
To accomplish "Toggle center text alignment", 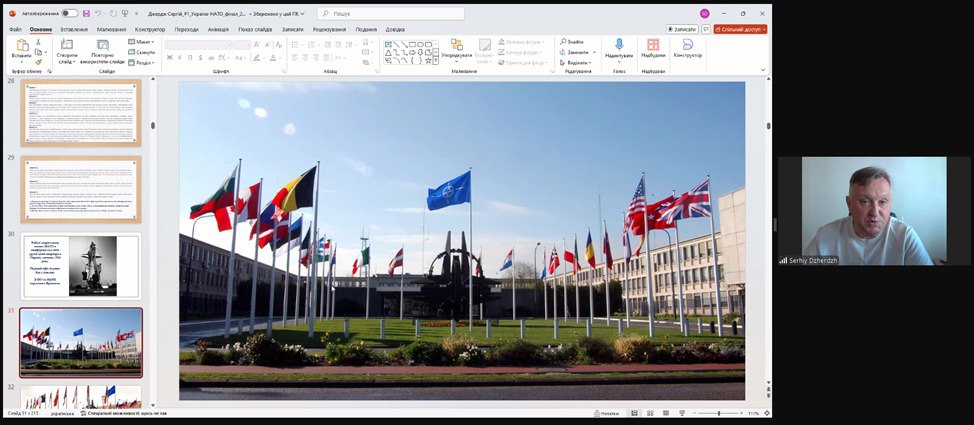I will pyautogui.click(x=305, y=58).
